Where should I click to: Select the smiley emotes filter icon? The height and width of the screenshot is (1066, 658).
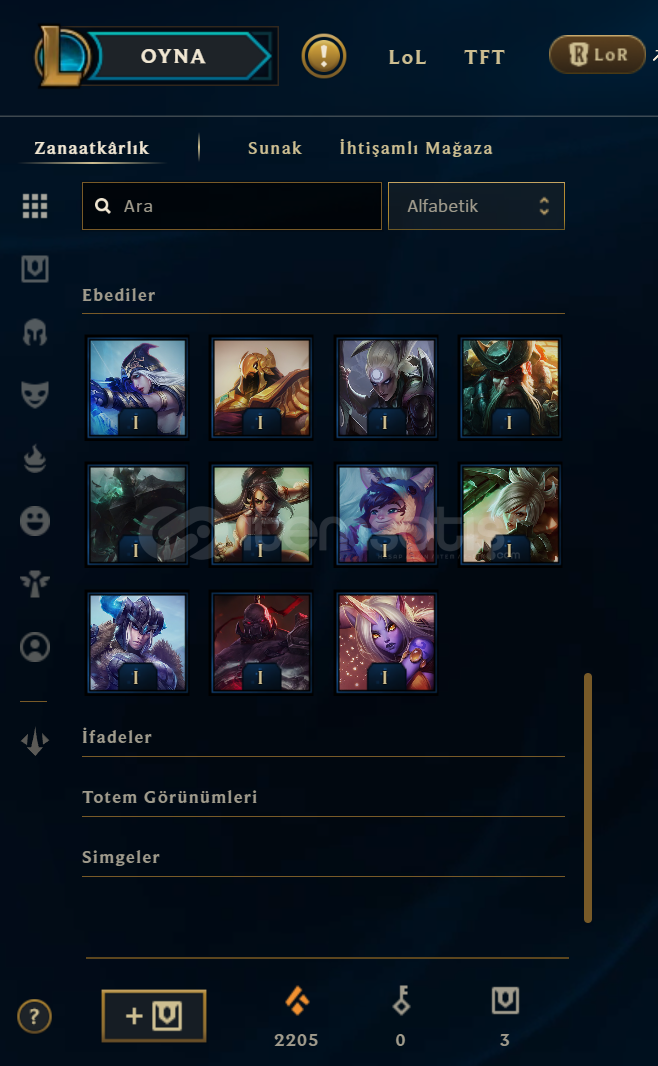coord(35,521)
